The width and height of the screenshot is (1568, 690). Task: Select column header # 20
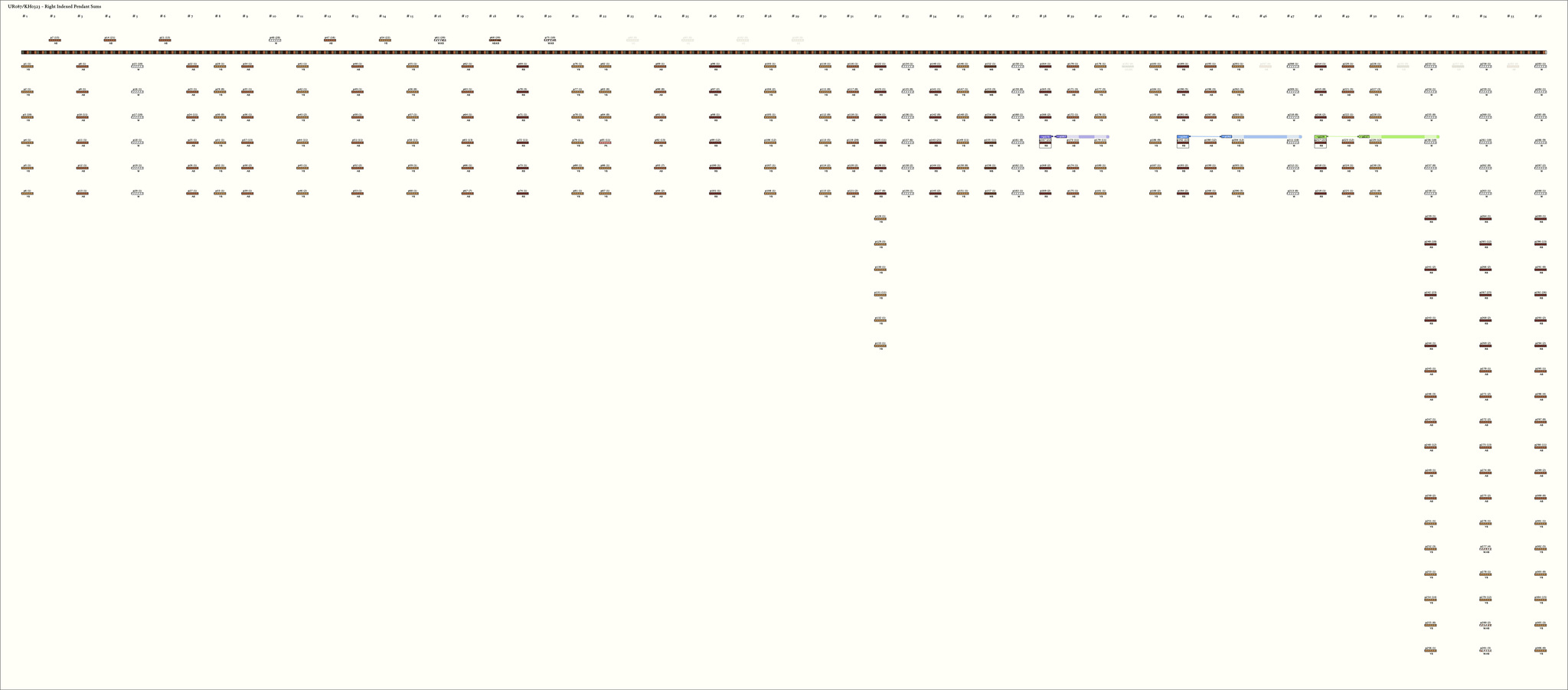[548, 16]
